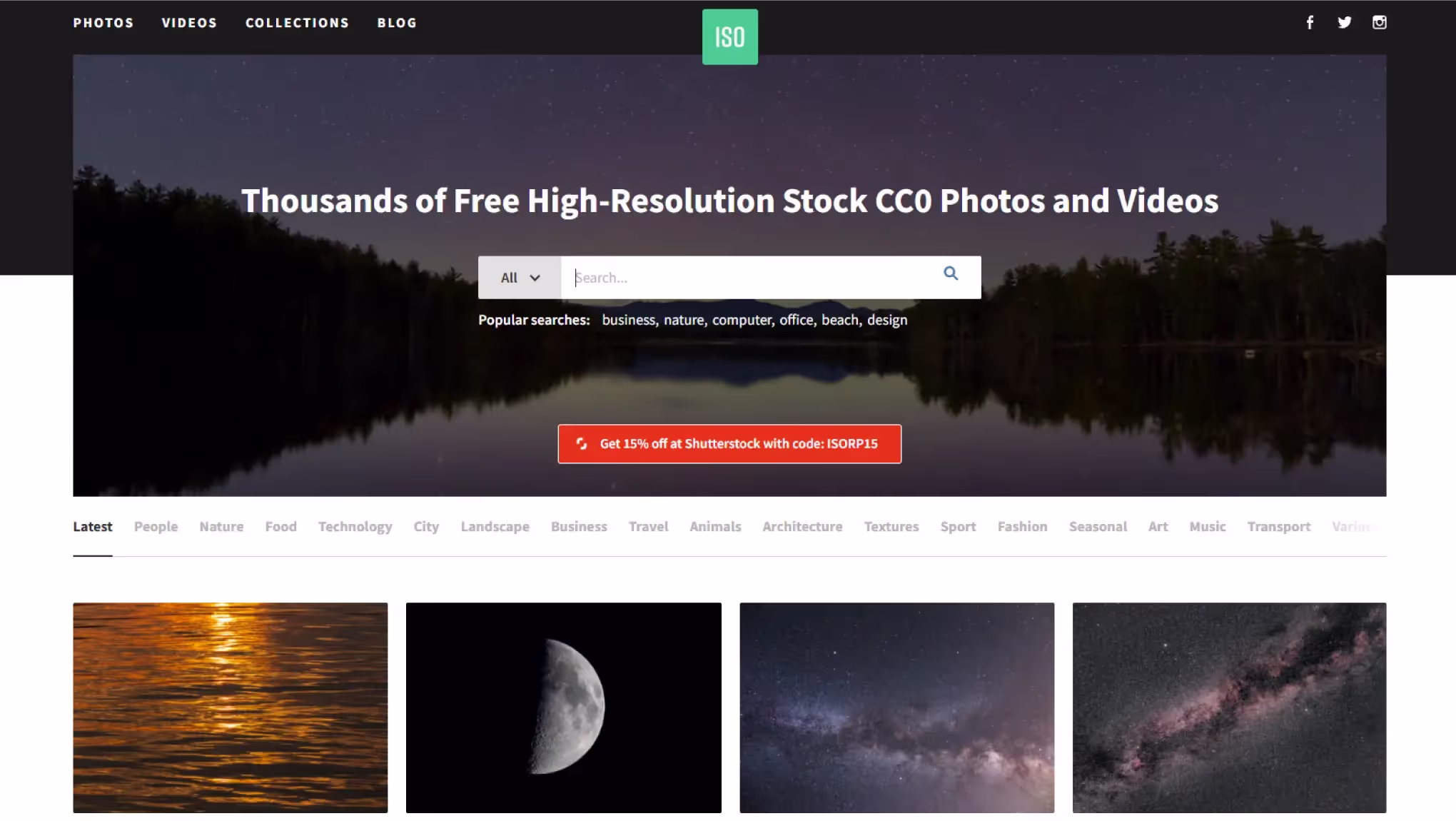Select the Architecture category tab

(802, 527)
